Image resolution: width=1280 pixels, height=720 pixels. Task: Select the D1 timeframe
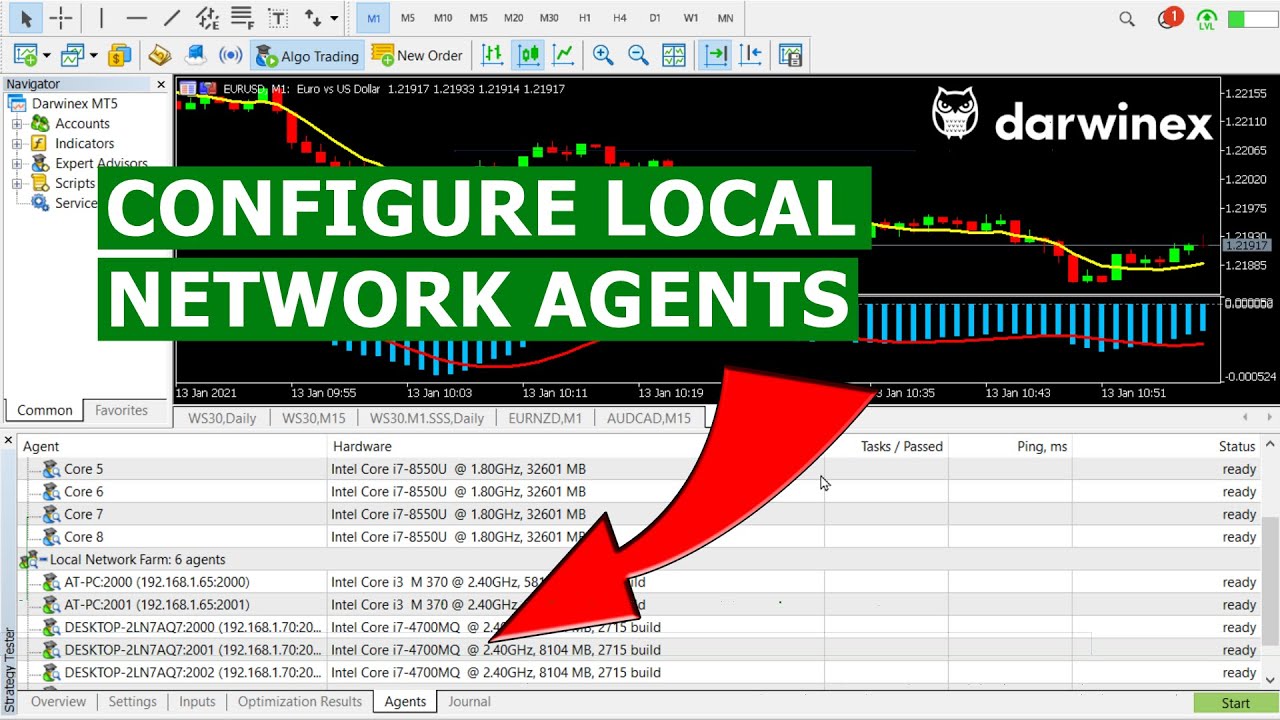(x=655, y=18)
